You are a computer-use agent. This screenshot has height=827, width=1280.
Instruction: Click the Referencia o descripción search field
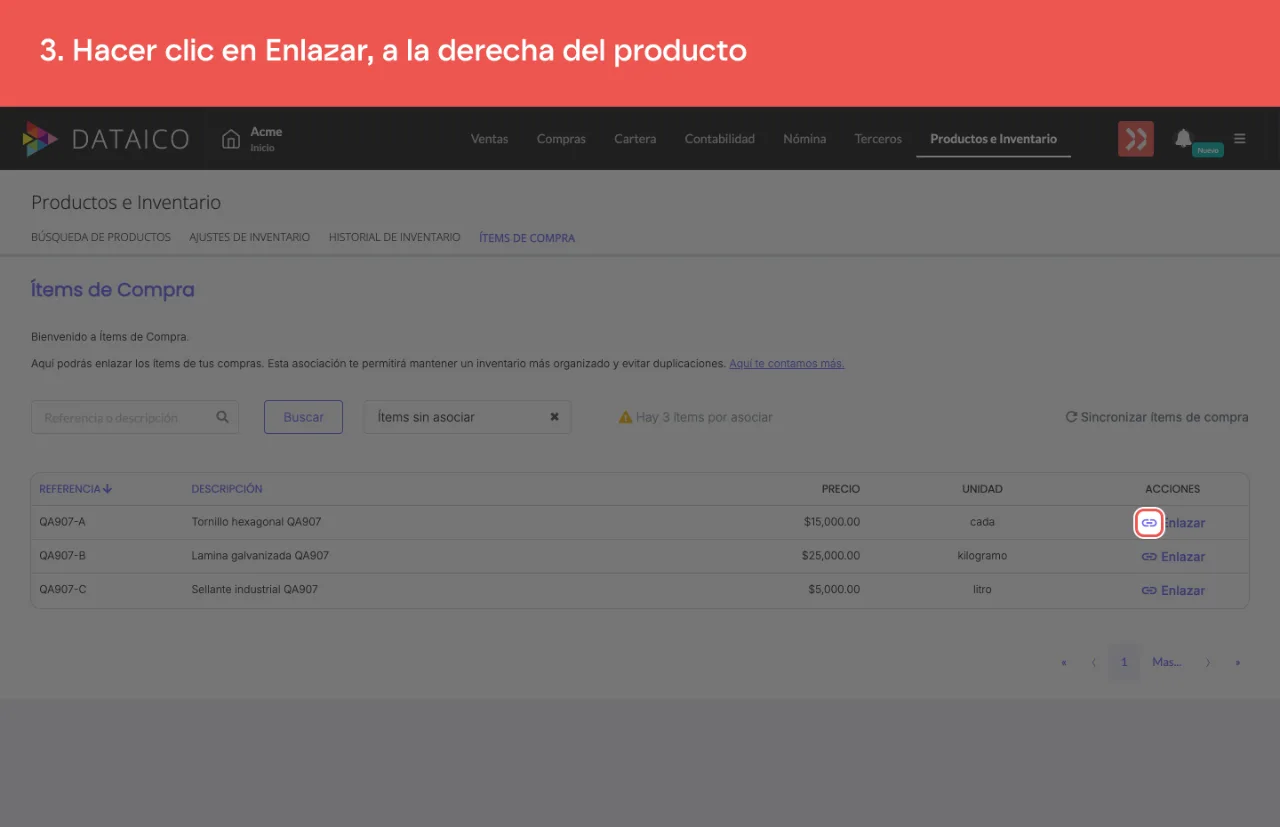click(x=135, y=417)
